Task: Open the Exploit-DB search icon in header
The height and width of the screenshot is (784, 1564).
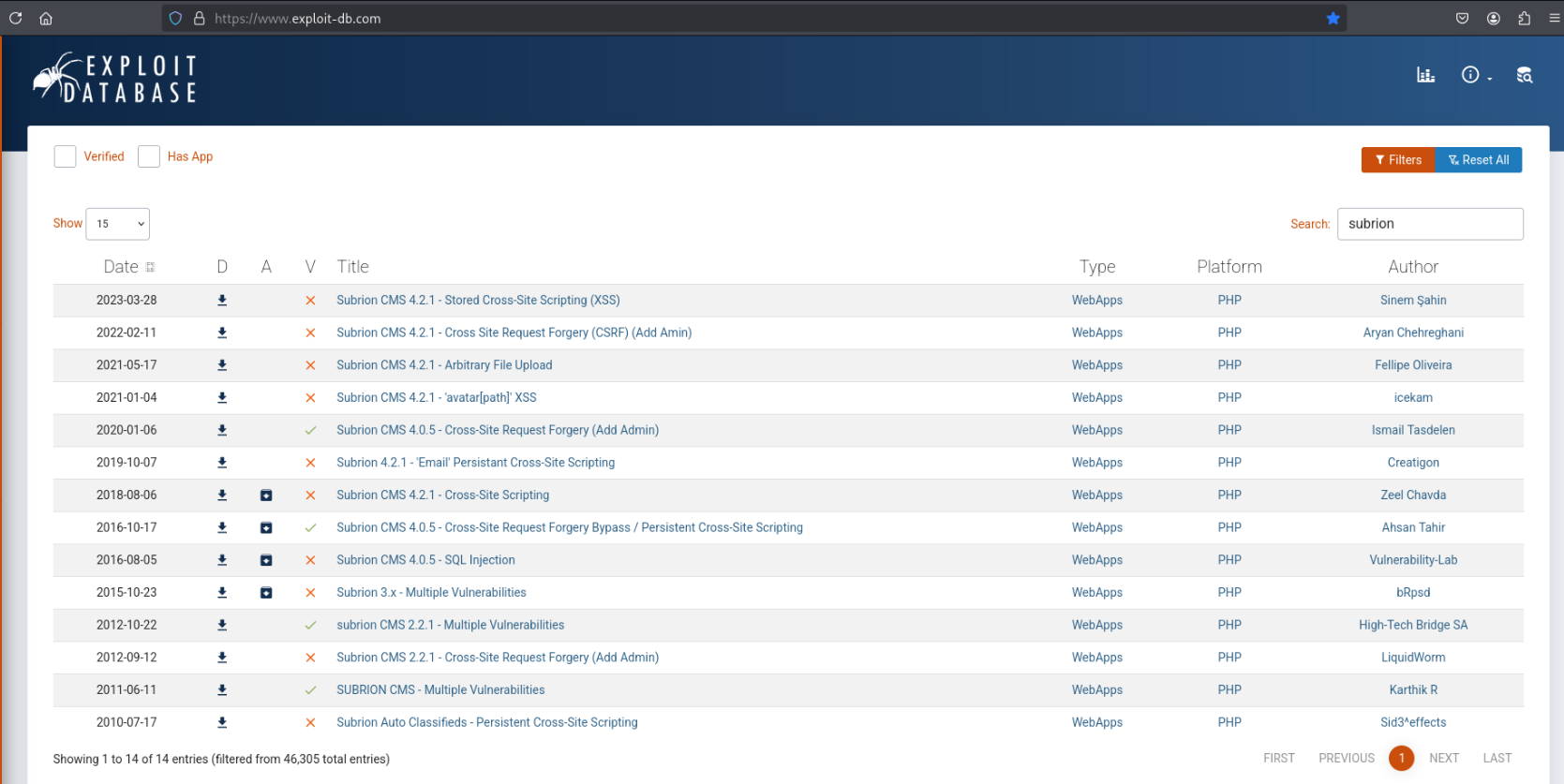Action: 1525,75
